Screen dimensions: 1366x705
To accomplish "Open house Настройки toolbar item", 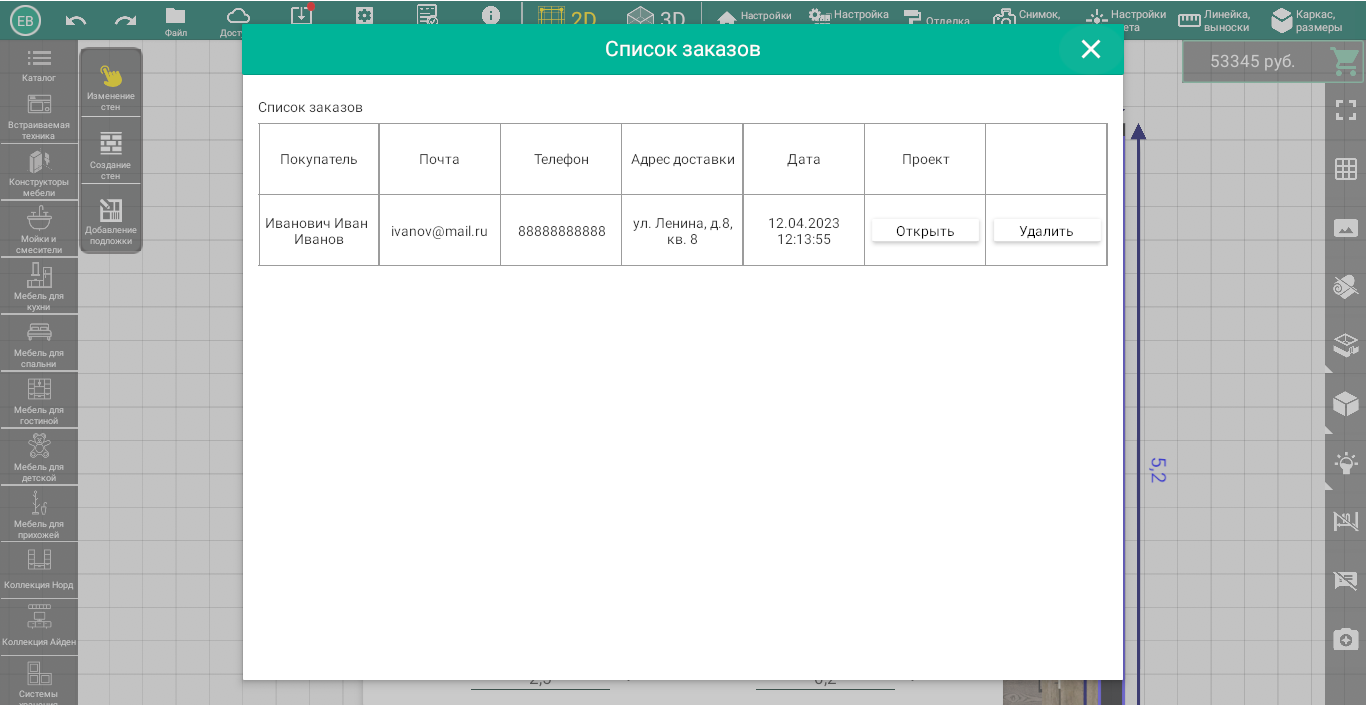I will click(755, 17).
